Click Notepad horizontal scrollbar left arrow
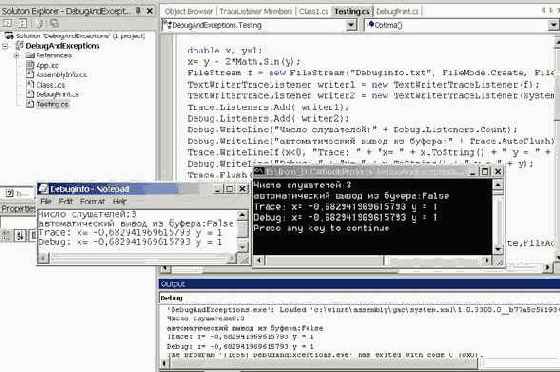The image size is (560, 372). (44, 258)
